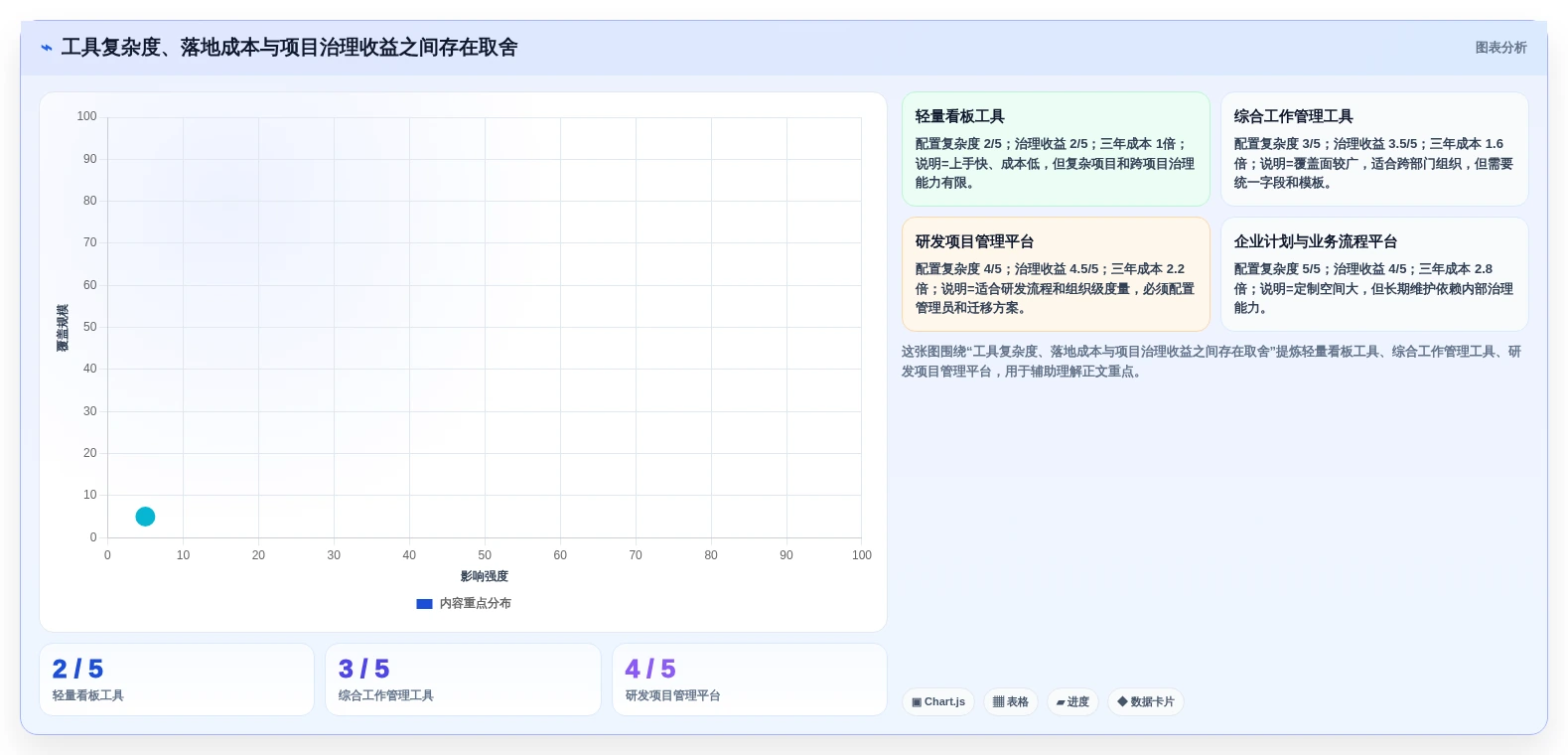Click the 进度 tag
Viewport: 1568px width, 755px height.
point(1072,701)
